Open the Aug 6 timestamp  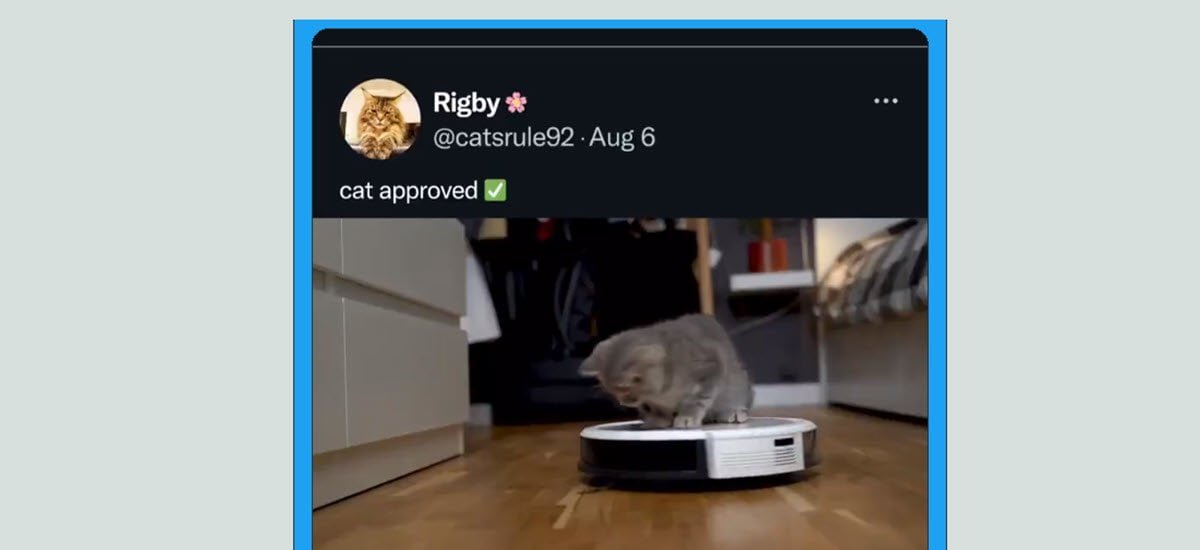pyautogui.click(x=622, y=137)
